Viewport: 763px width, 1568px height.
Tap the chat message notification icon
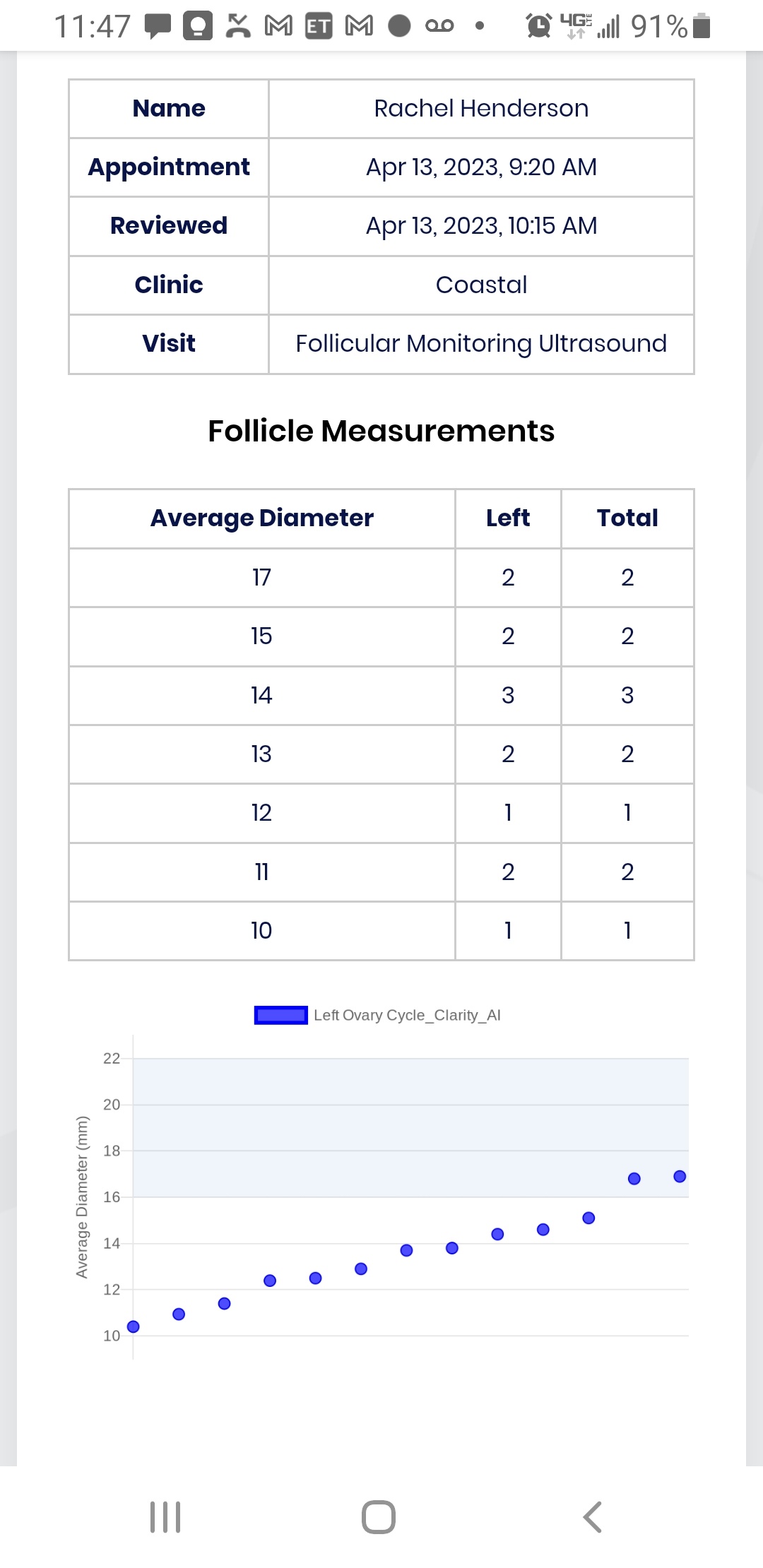[x=158, y=27]
